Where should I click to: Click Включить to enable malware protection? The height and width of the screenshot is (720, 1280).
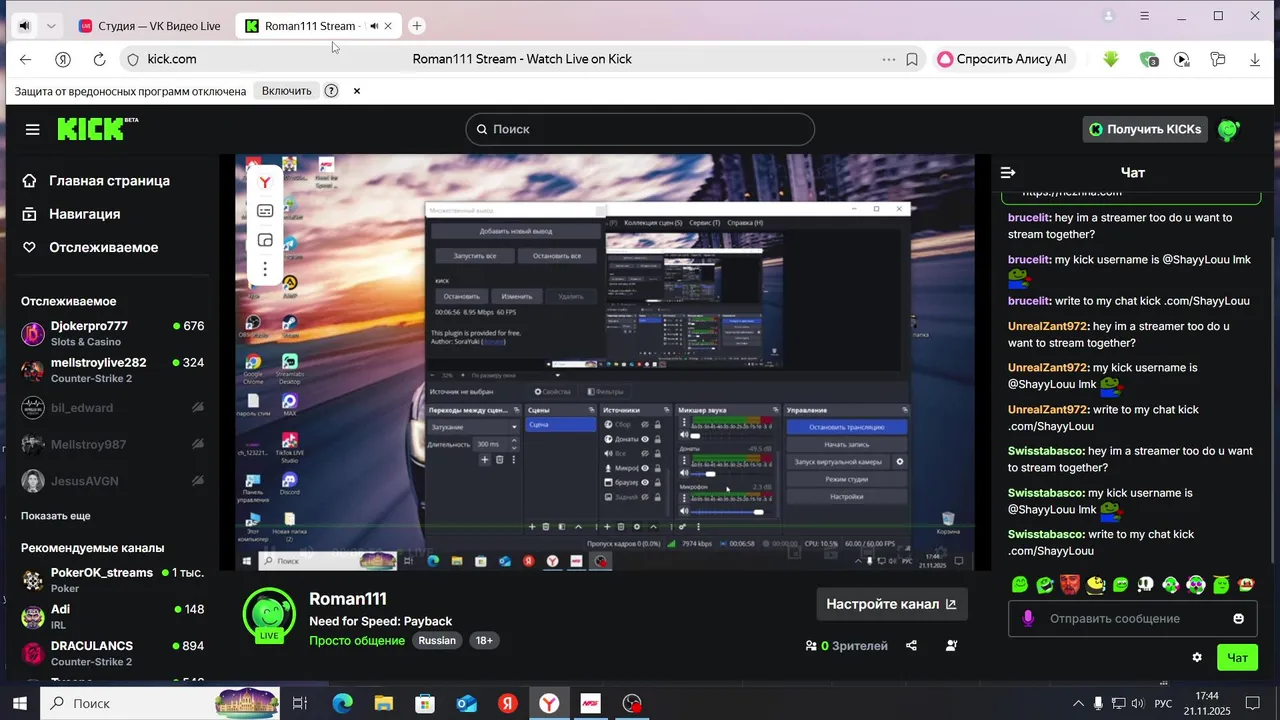[287, 91]
